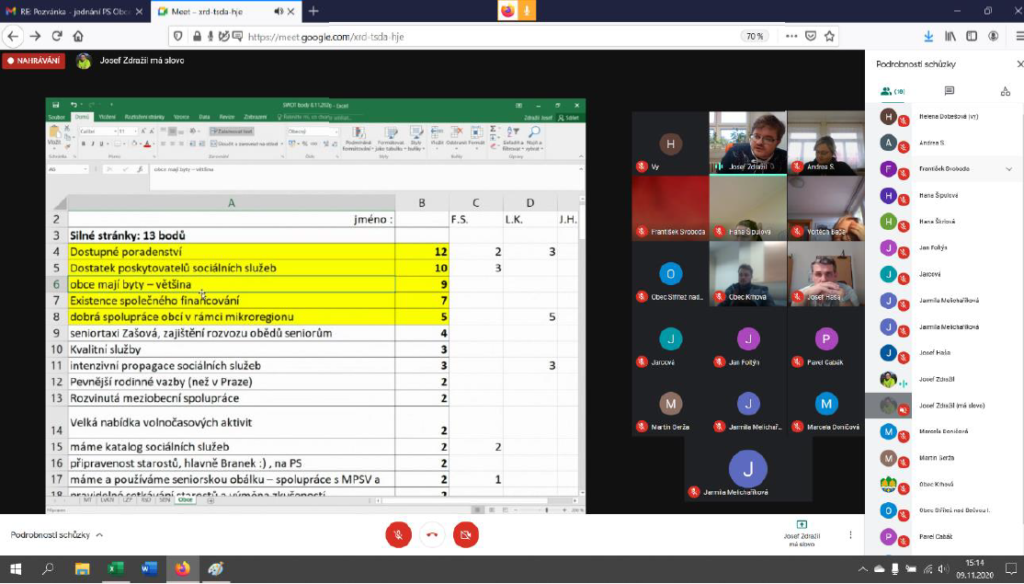Open the Firefox library
The height and width of the screenshot is (584, 1024).
950,37
